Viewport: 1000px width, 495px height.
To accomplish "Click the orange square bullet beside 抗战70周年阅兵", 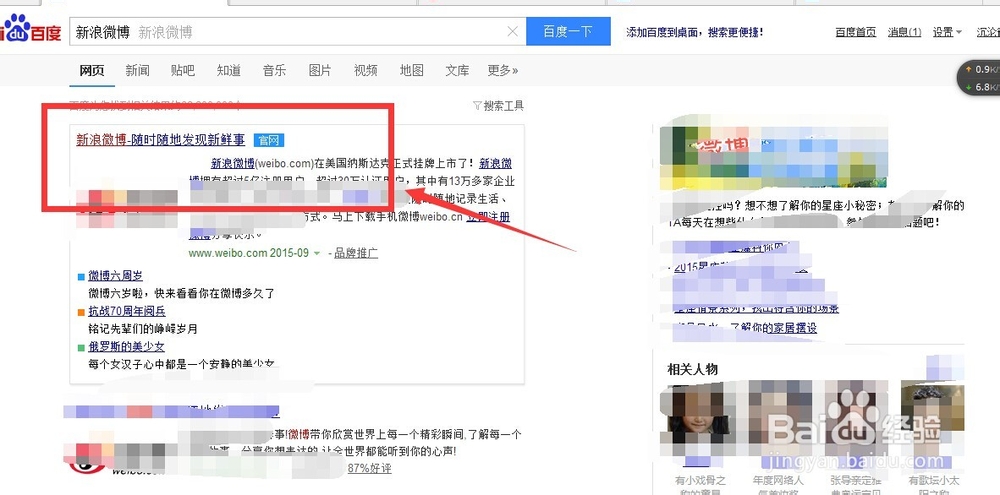I will [81, 312].
